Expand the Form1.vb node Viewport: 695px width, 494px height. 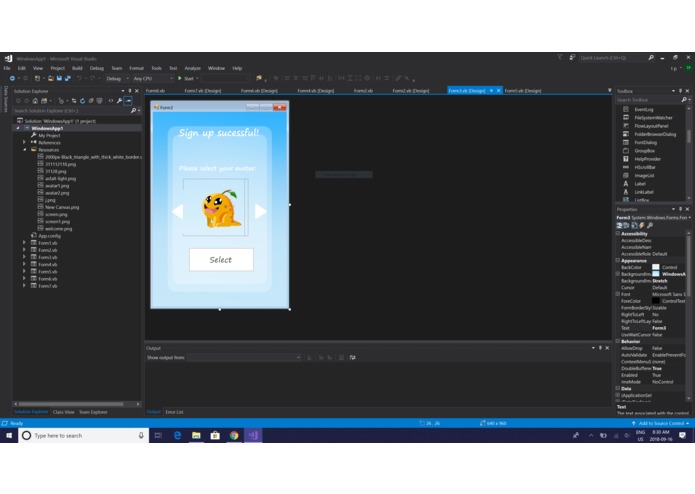tap(24, 243)
